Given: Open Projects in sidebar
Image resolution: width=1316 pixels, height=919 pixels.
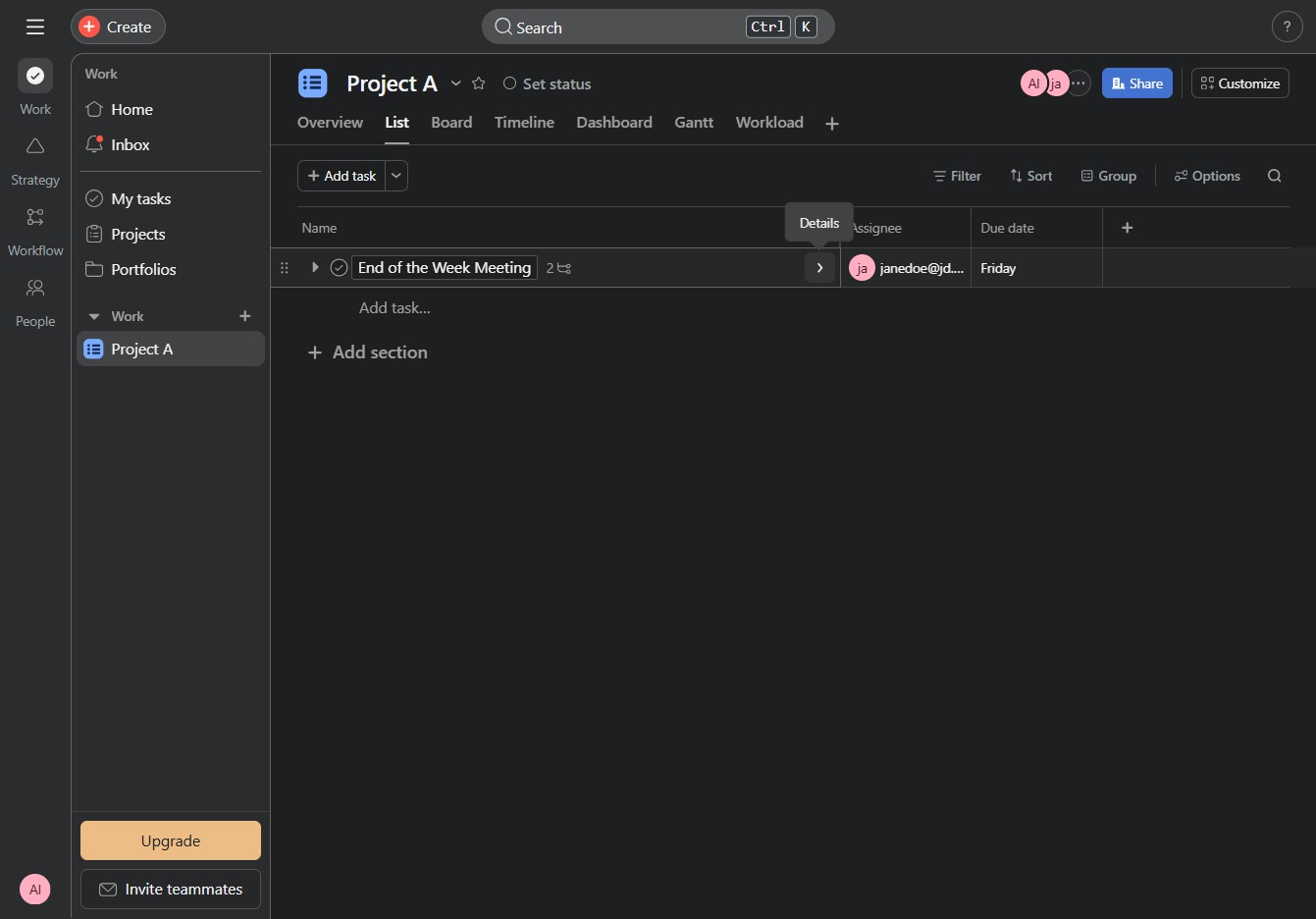Looking at the screenshot, I should tap(171, 234).
